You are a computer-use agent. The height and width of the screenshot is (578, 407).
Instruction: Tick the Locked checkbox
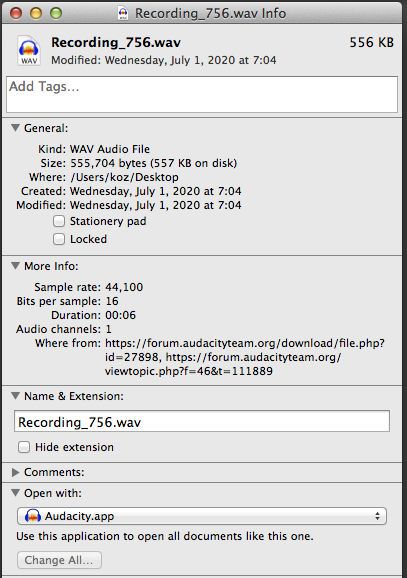point(59,239)
